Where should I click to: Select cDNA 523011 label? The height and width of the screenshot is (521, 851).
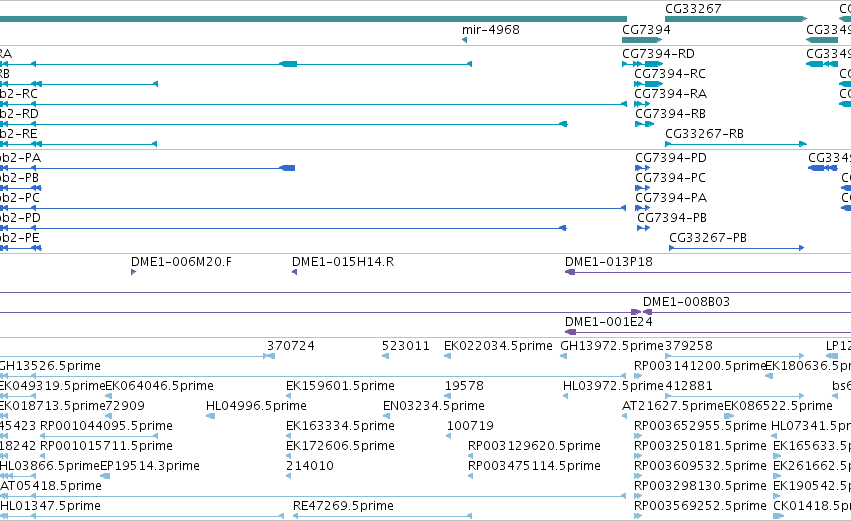point(405,346)
